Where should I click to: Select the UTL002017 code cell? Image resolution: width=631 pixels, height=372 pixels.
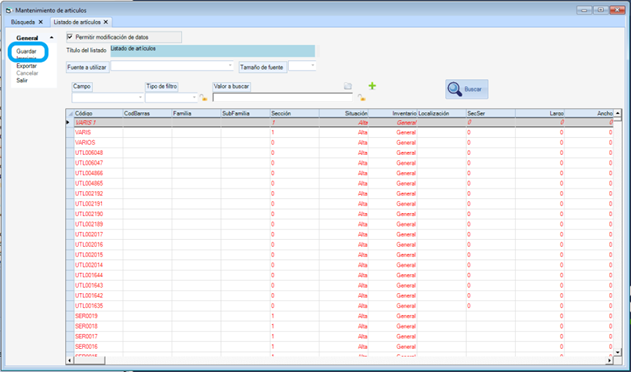click(99, 234)
